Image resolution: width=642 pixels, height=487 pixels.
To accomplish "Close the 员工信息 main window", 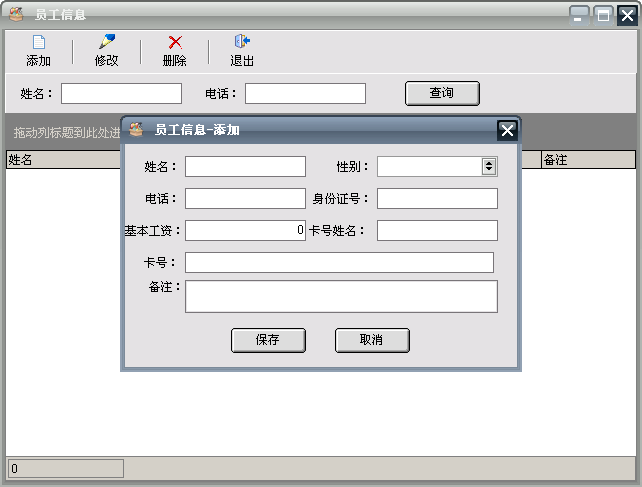I will click(627, 16).
